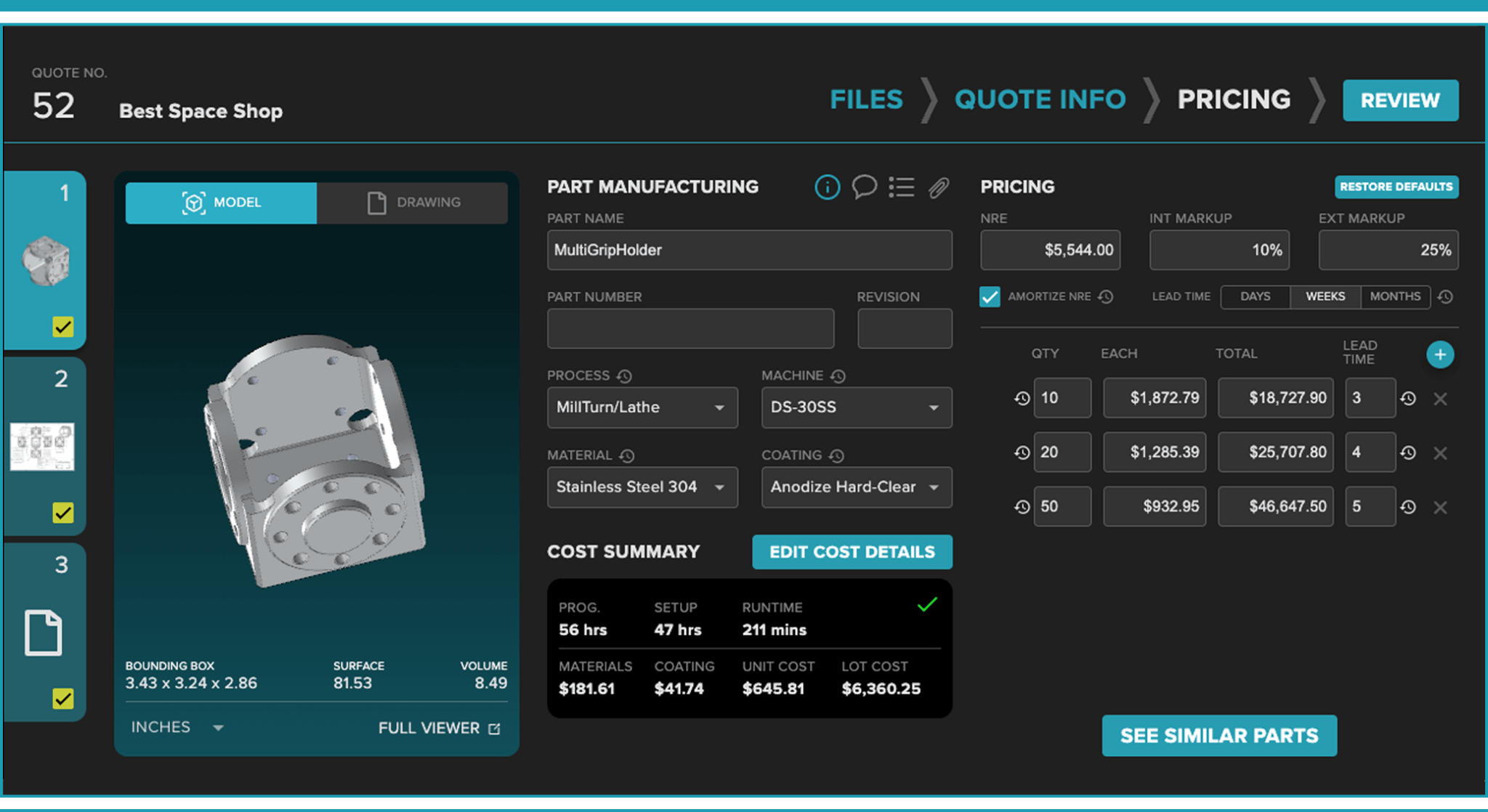Click the NRE $5,544.00 field
The width and height of the screenshot is (1488, 812).
pos(1050,250)
